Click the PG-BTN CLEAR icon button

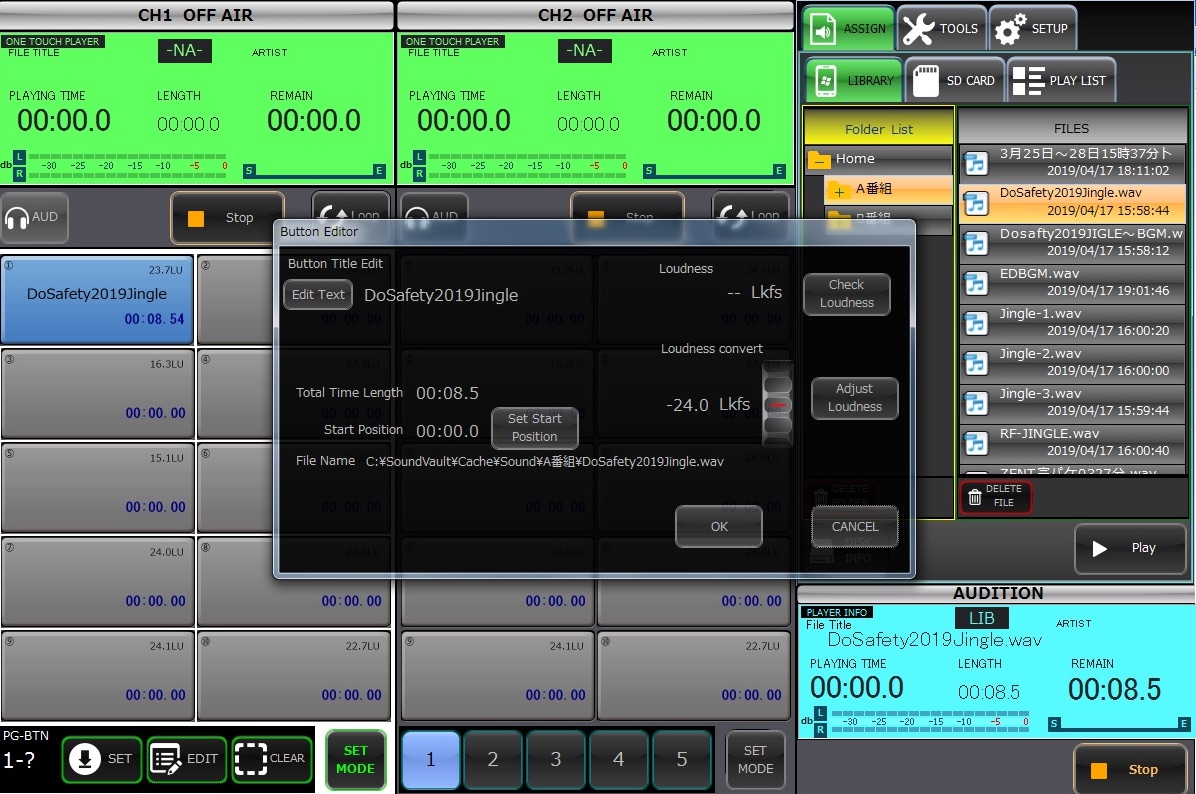click(x=271, y=759)
